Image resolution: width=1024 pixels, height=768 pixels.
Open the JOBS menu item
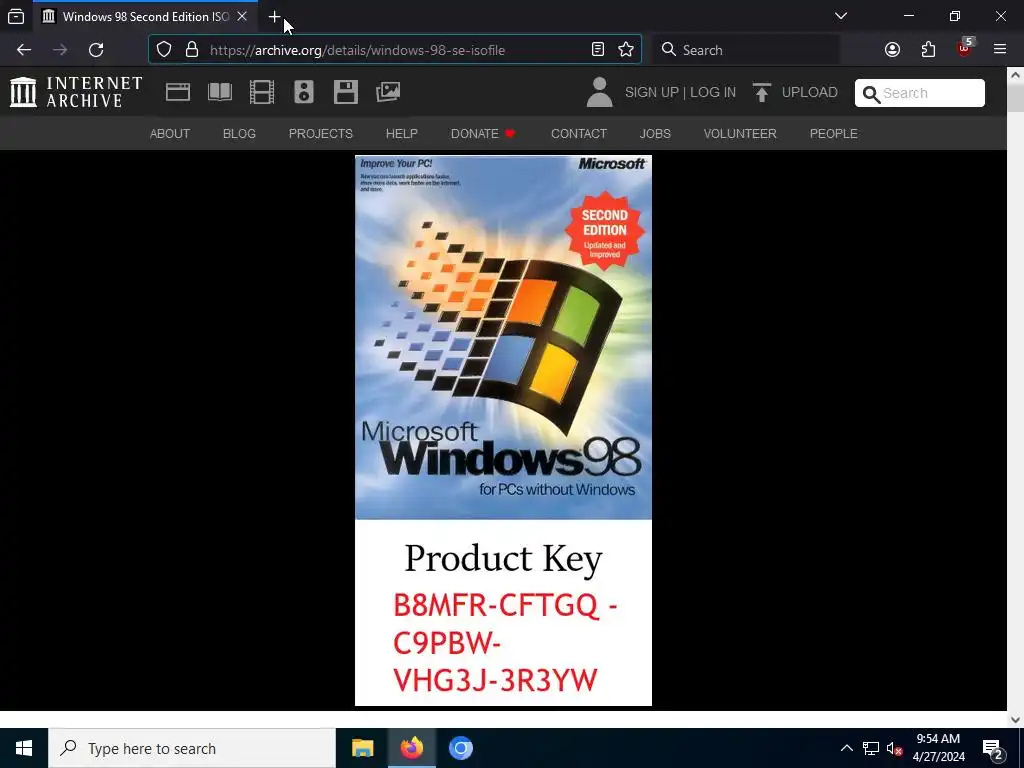tap(655, 134)
